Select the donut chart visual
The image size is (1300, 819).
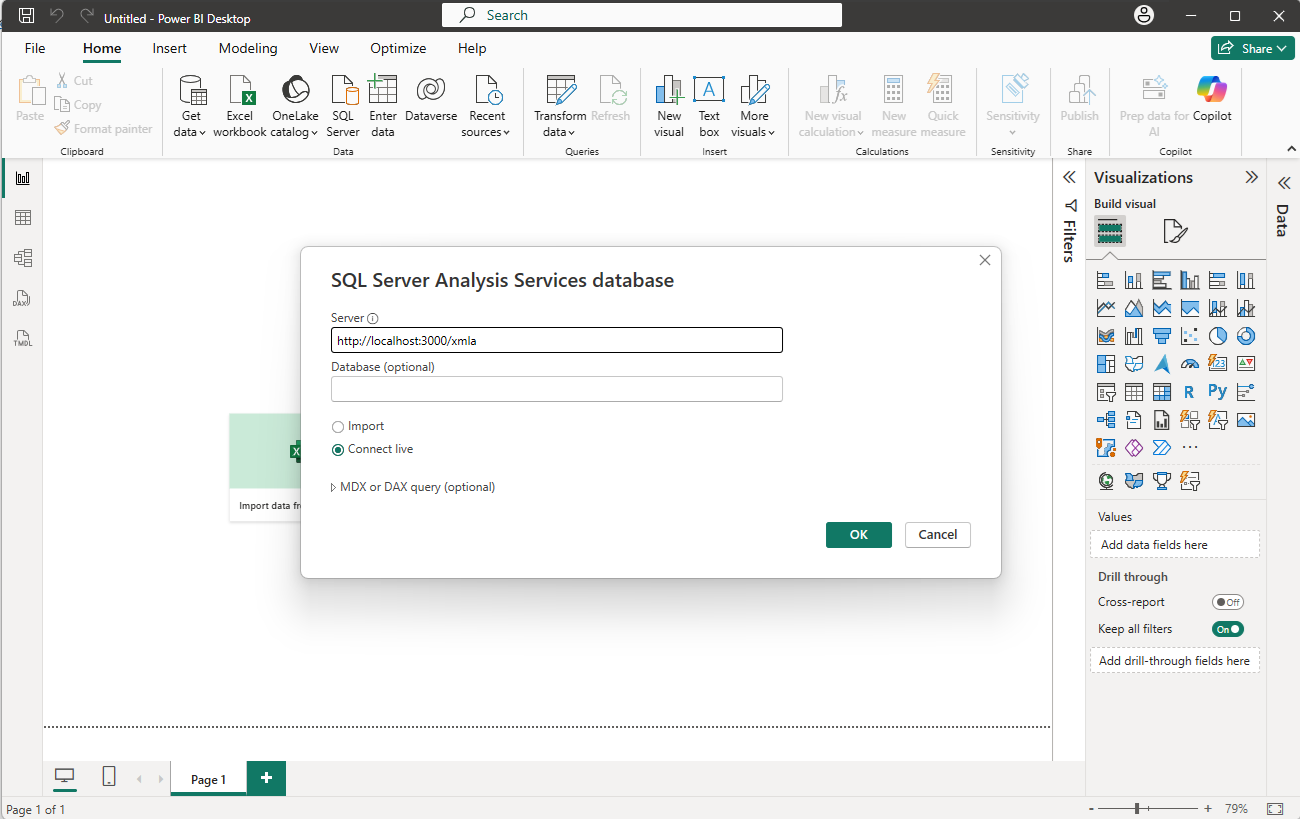pos(1245,336)
